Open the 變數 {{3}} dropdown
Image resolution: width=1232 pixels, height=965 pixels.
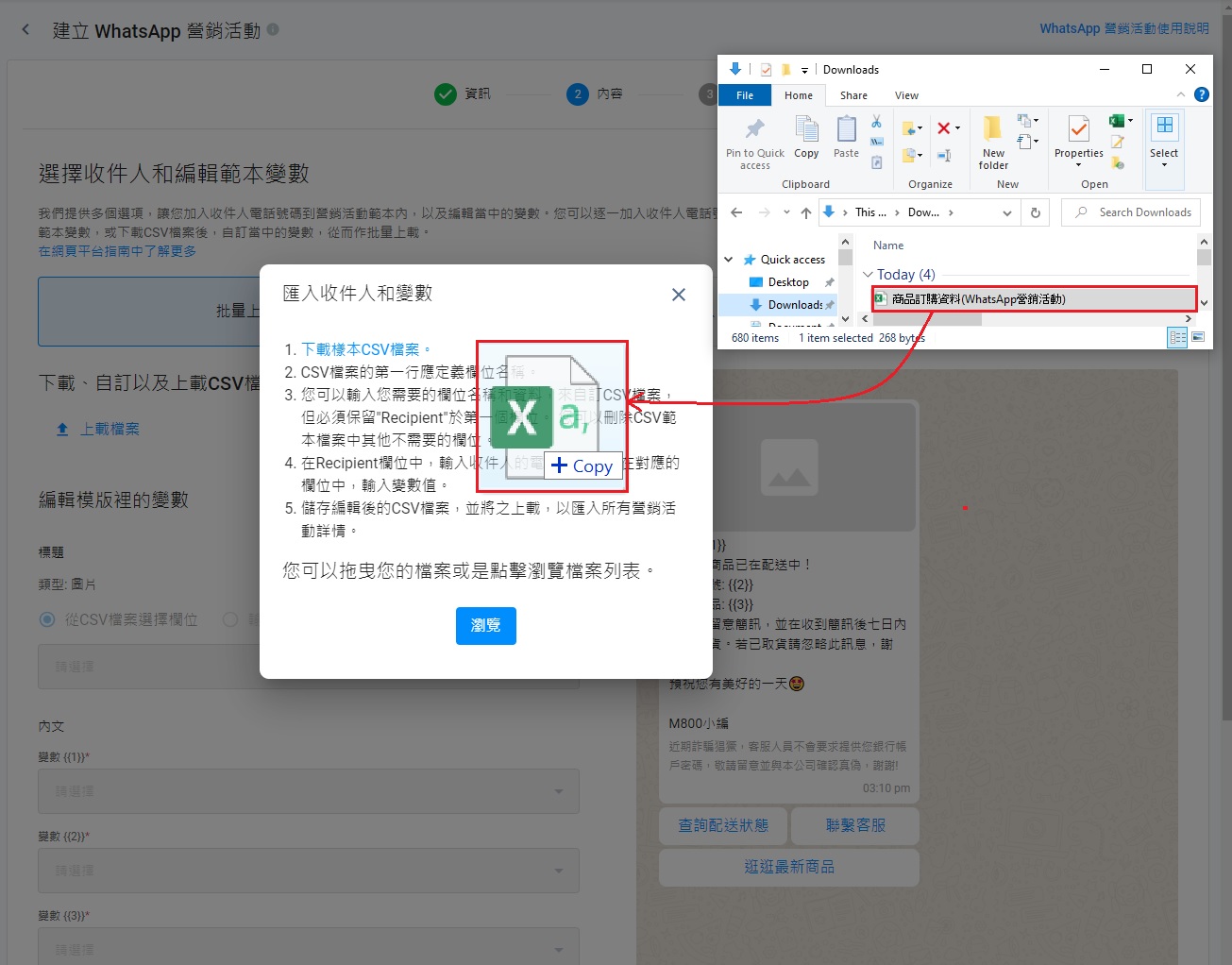309,947
